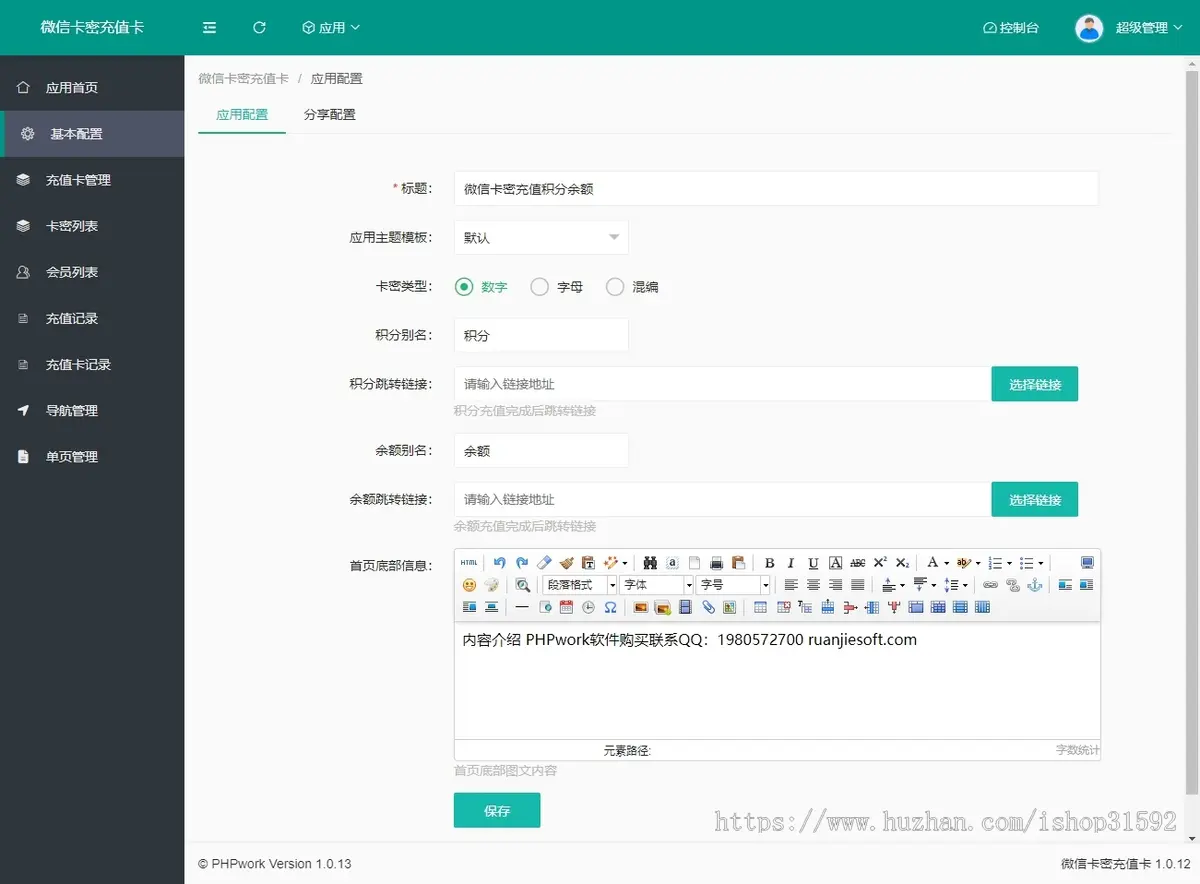Insert special character omega
This screenshot has height=884, width=1200.
click(610, 607)
